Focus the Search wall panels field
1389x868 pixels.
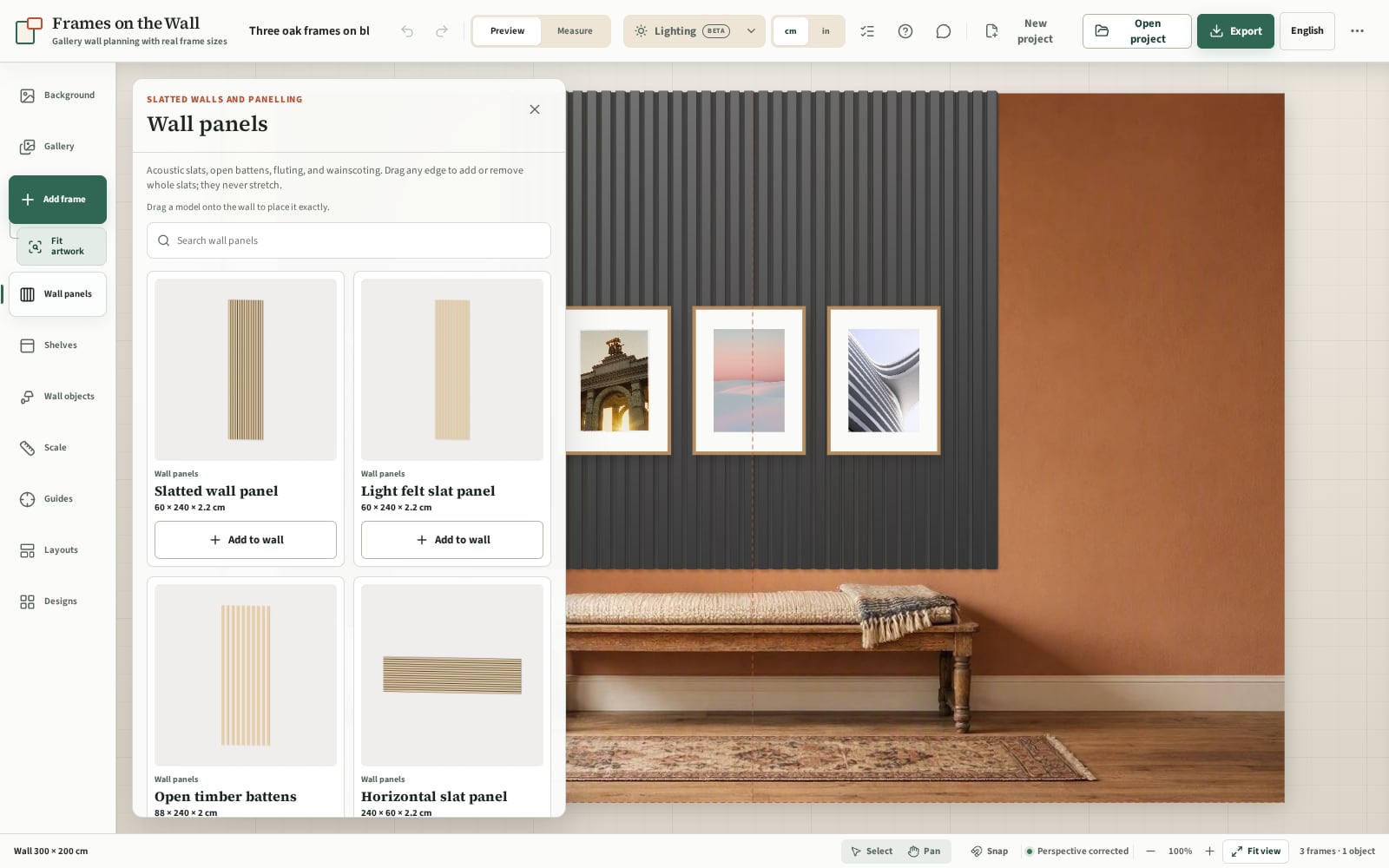click(x=349, y=240)
